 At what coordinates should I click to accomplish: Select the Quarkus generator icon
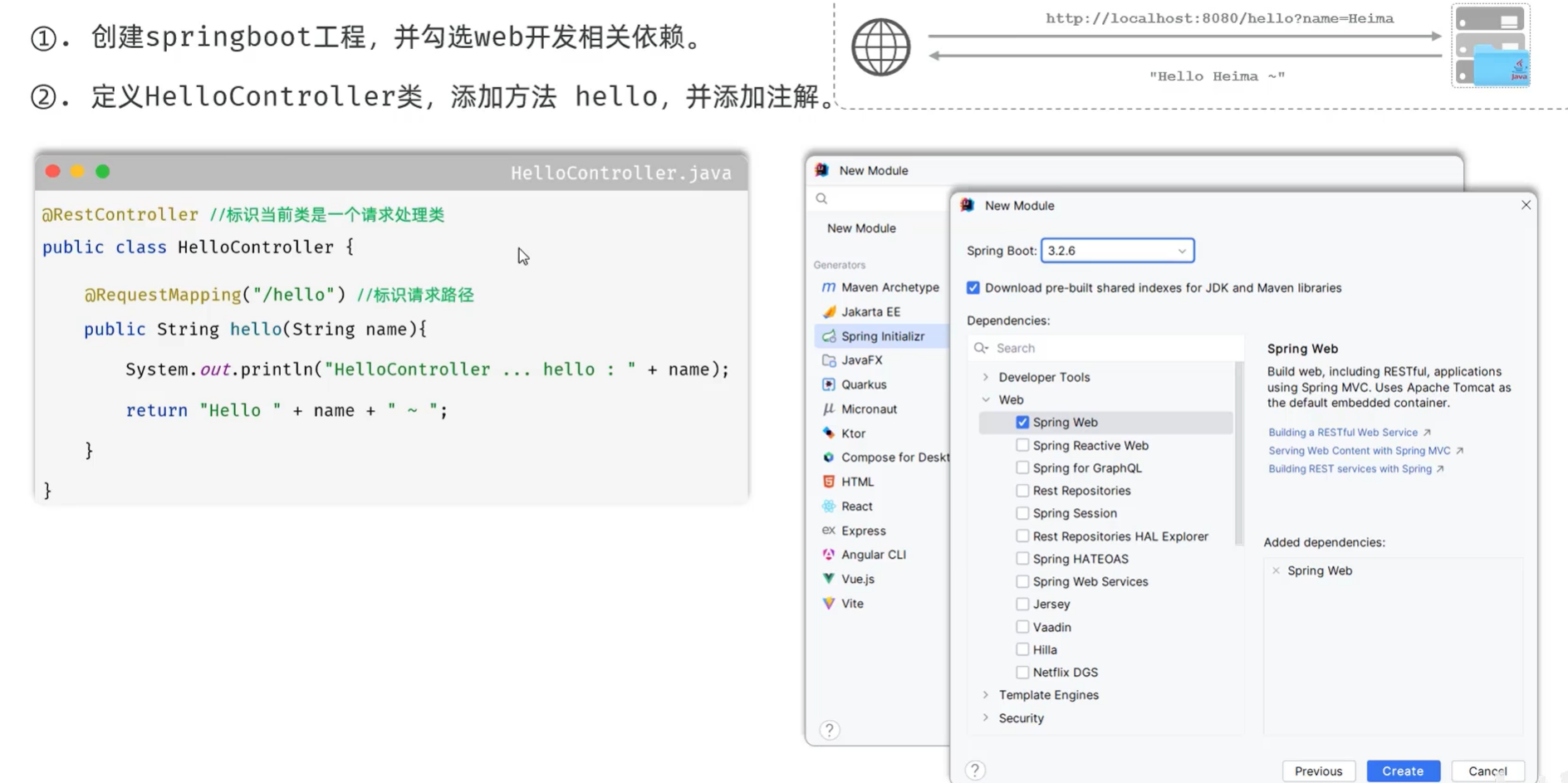[828, 384]
